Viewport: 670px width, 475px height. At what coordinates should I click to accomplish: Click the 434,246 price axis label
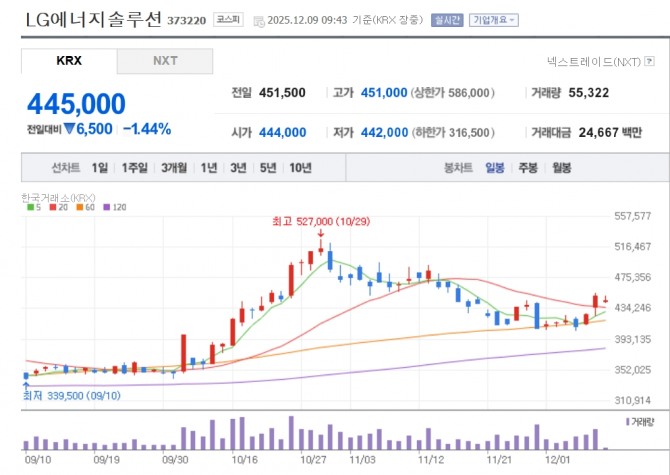click(633, 308)
